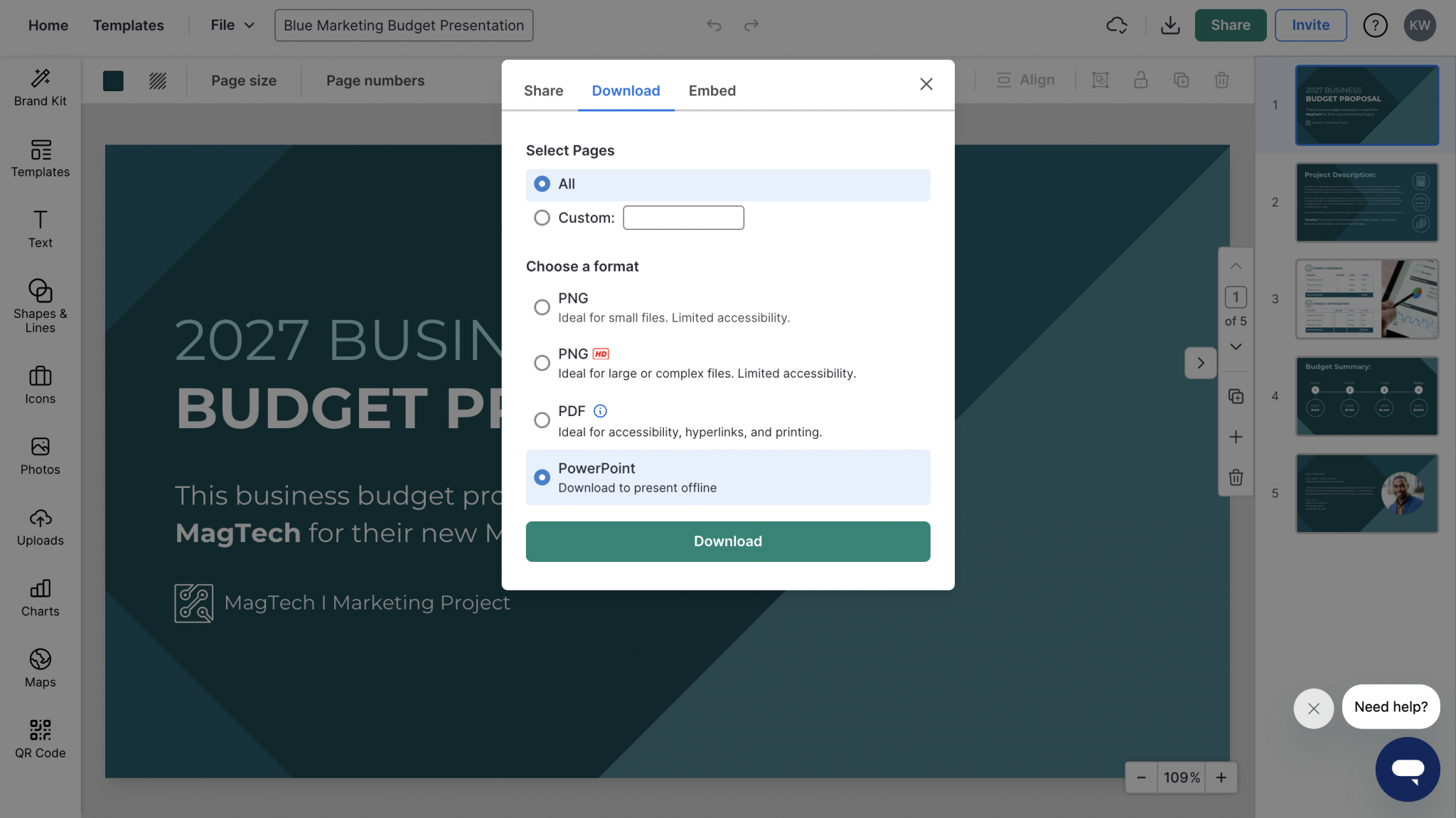Open the File menu
Viewport: 1456px width, 818px height.
tap(230, 25)
